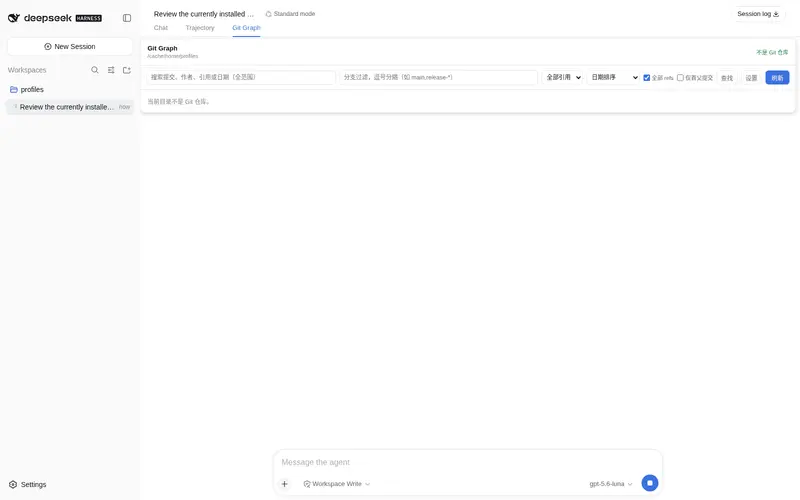
Task: Click the Workspaces section label
Action: 27,70
